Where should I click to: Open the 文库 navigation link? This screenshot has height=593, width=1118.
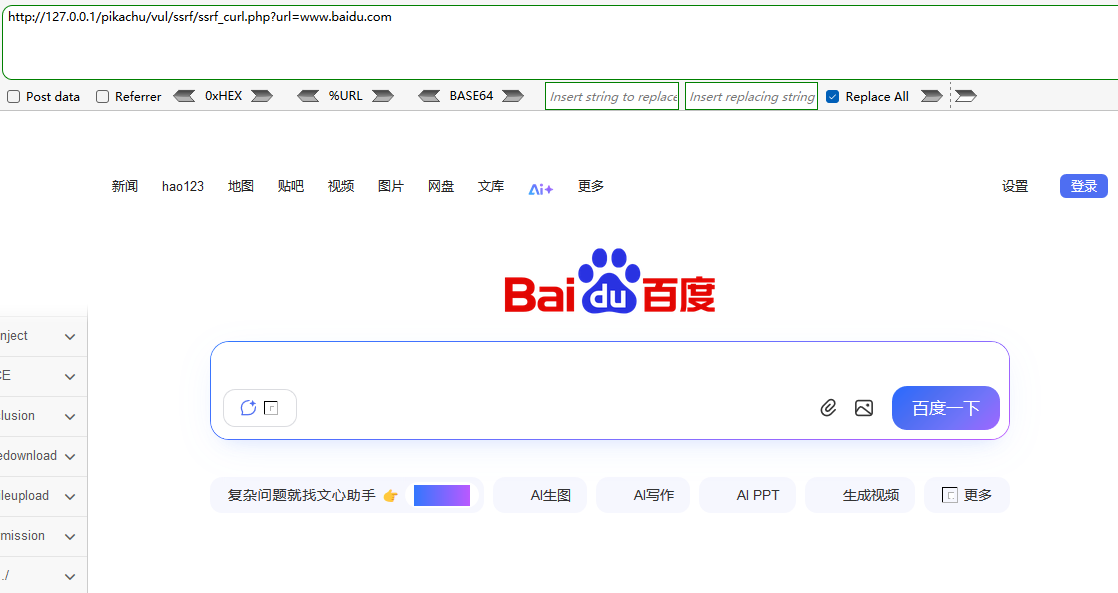(491, 186)
